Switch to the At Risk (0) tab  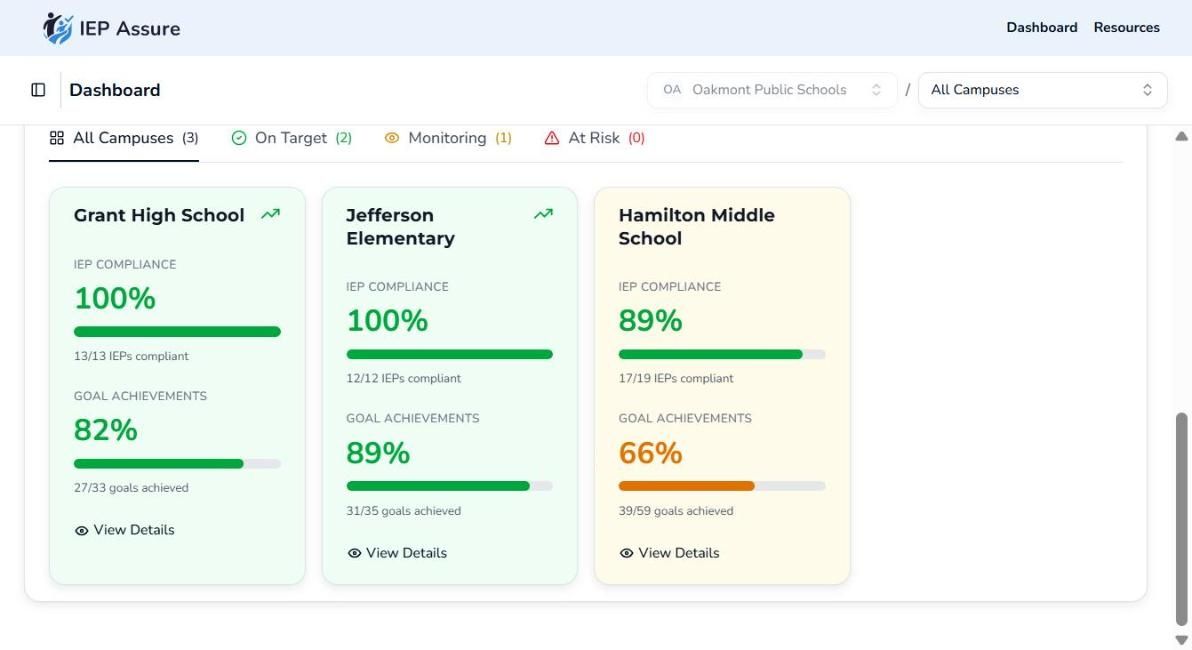coord(594,138)
